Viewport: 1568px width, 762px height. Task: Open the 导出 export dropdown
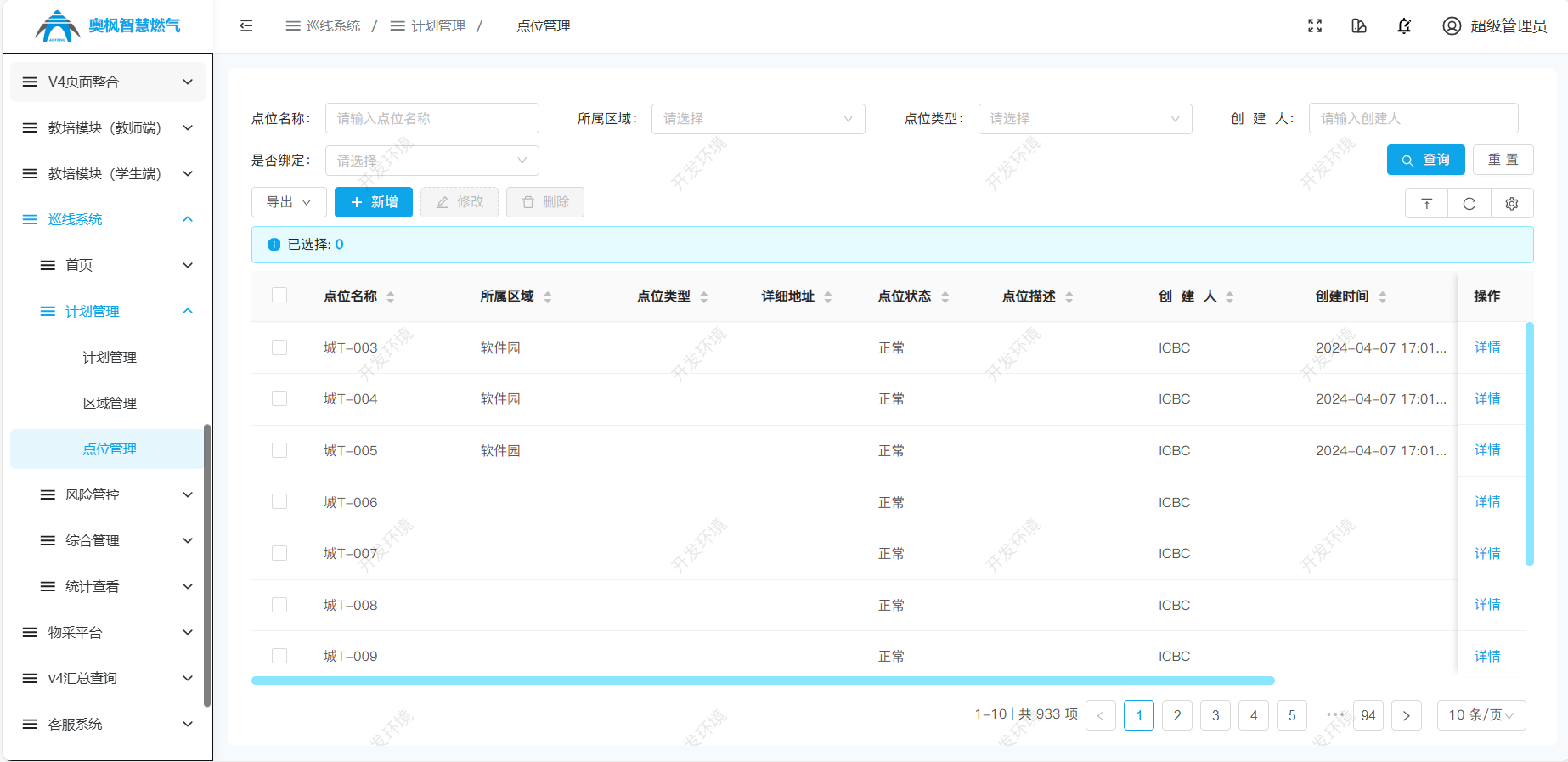pyautogui.click(x=289, y=202)
